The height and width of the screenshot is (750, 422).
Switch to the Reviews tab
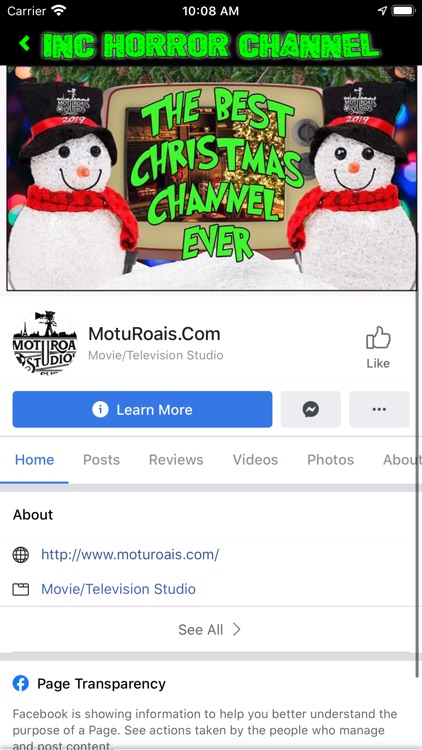point(176,460)
